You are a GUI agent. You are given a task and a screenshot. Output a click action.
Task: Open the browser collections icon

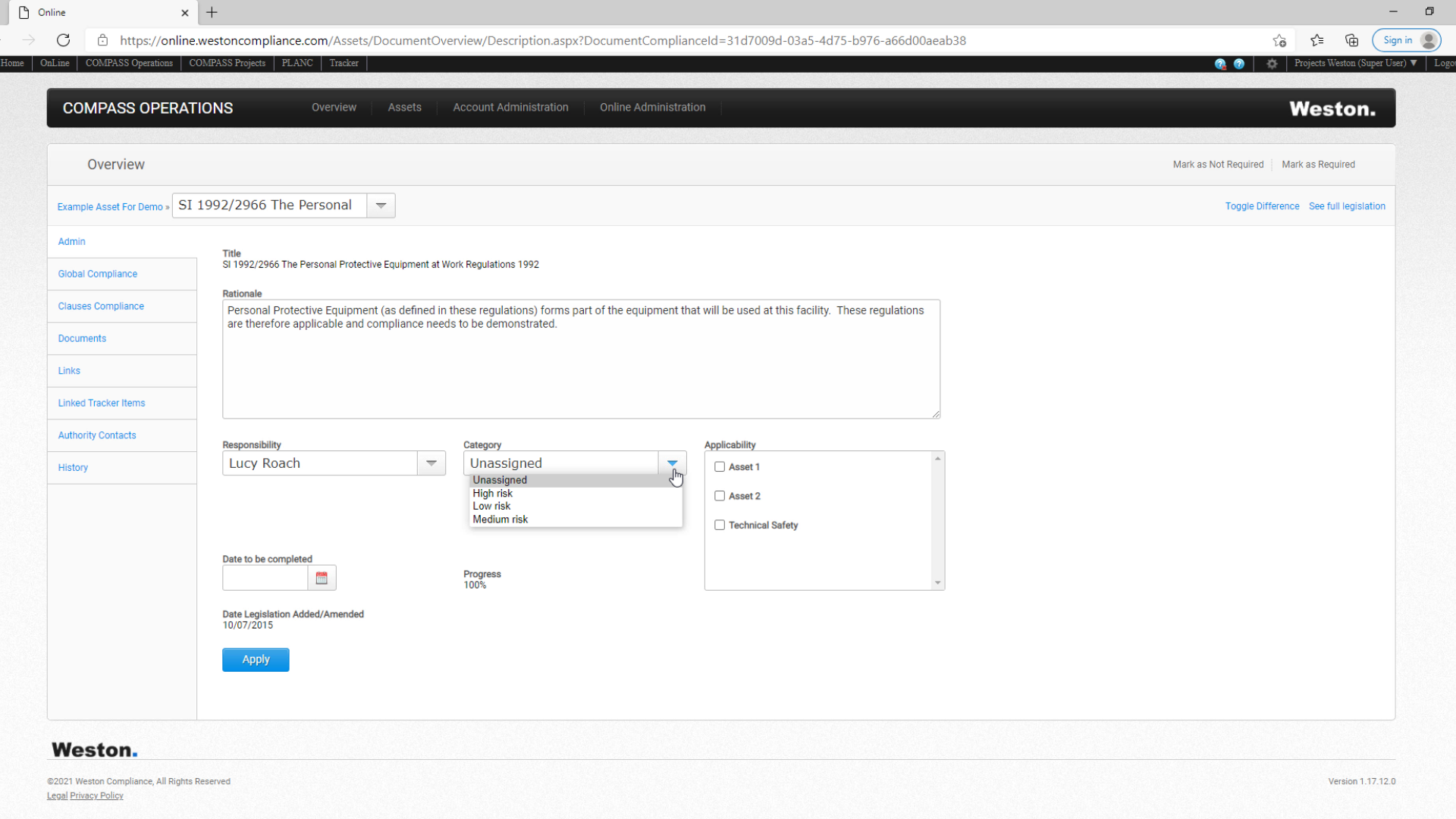tap(1351, 40)
